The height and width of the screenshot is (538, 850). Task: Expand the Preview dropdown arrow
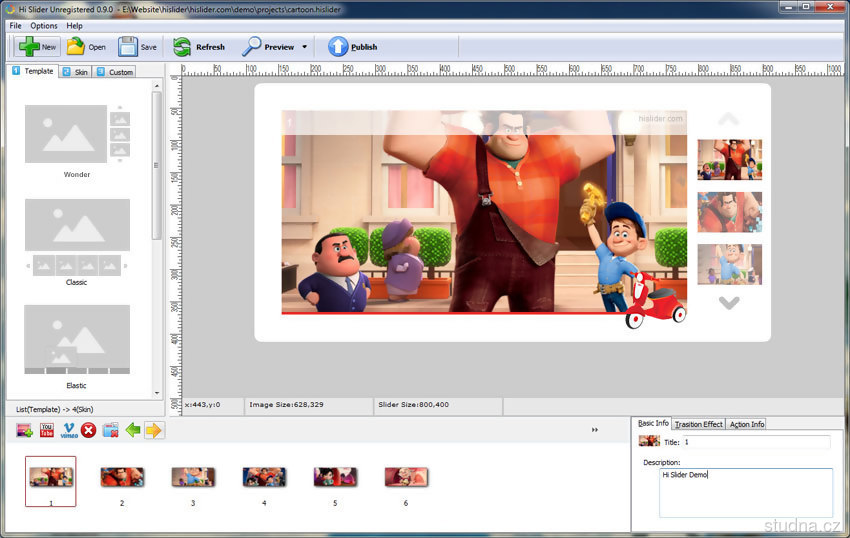tap(304, 47)
